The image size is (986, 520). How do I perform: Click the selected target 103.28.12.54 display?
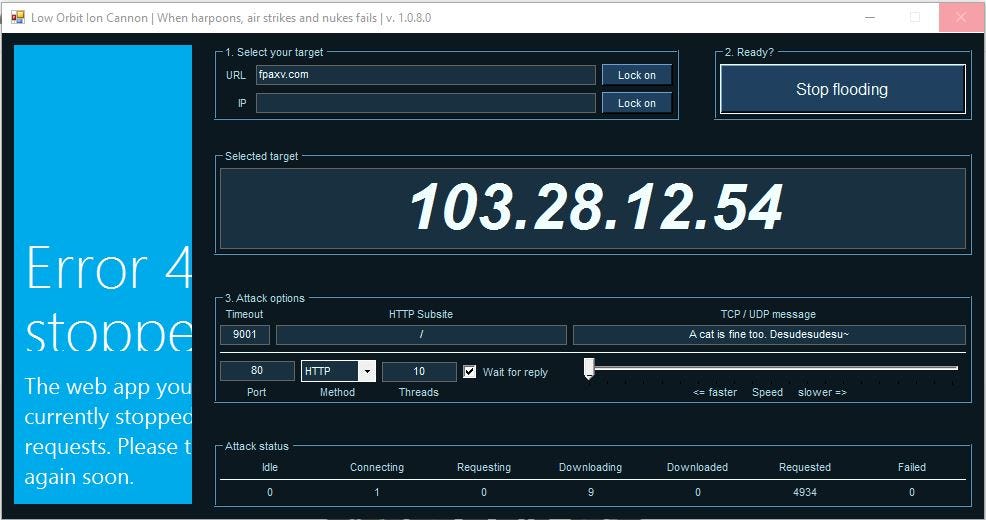(593, 208)
